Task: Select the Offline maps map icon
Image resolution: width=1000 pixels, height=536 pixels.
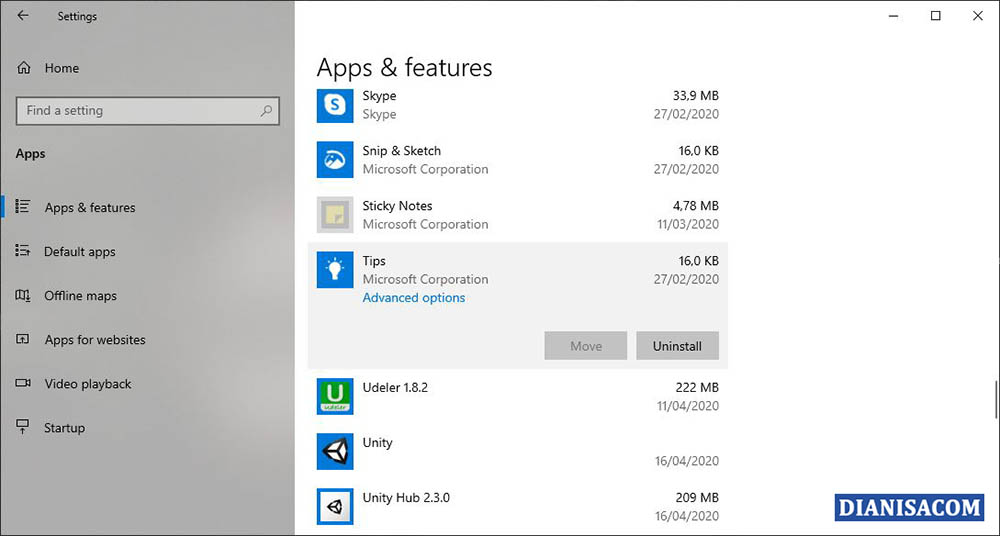Action: (x=22, y=295)
